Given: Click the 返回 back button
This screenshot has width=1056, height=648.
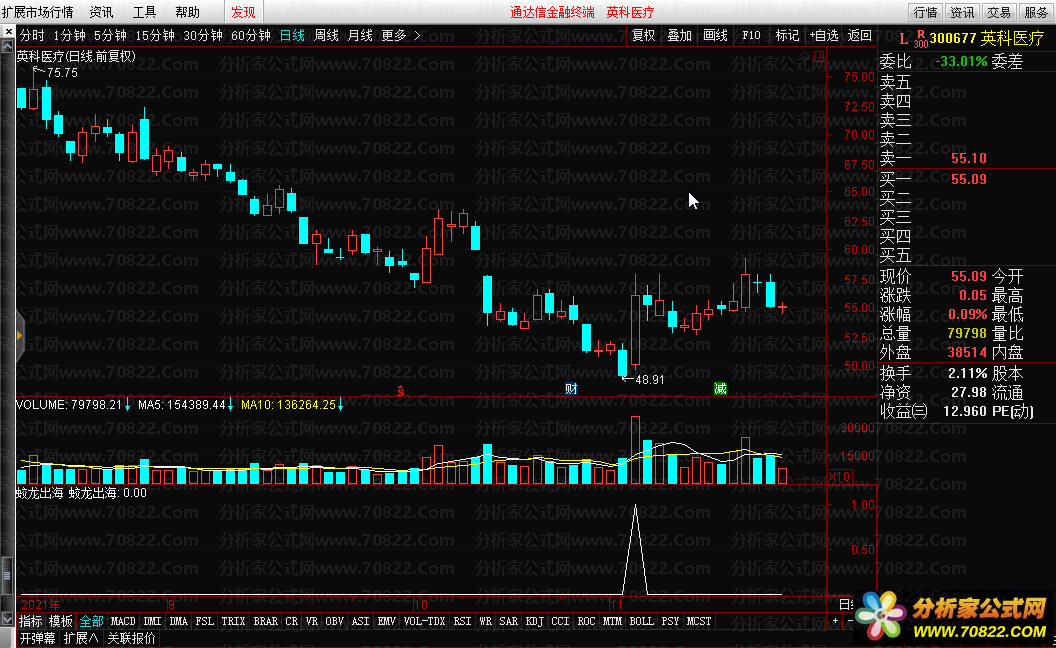Looking at the screenshot, I should (859, 36).
